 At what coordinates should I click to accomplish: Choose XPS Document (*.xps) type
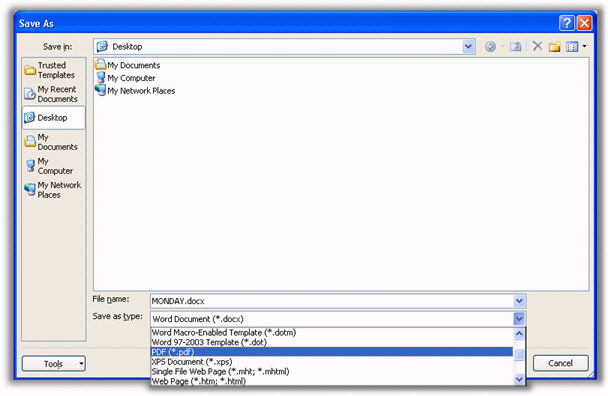(x=332, y=361)
